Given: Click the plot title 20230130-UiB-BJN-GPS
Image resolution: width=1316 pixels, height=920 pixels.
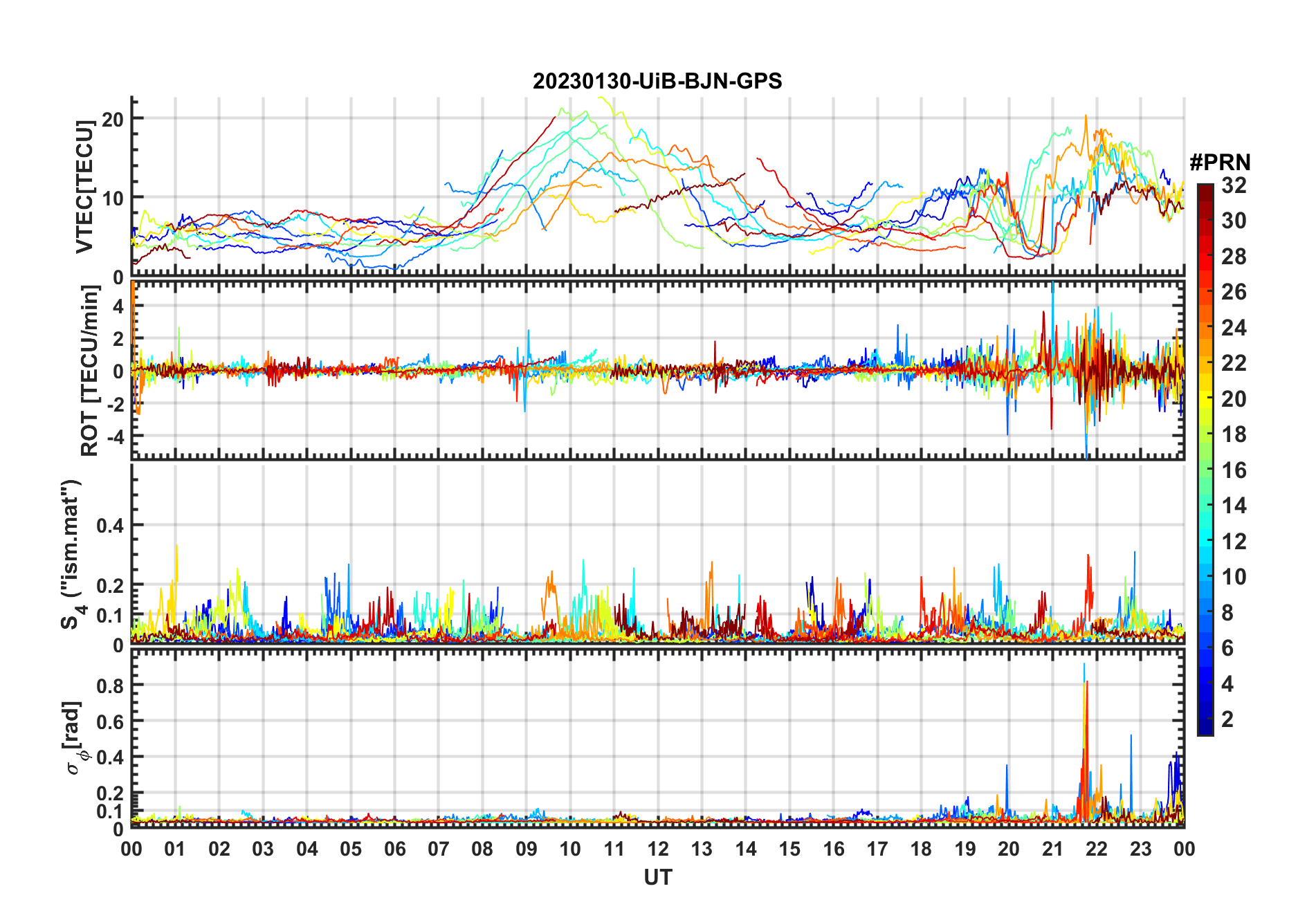Looking at the screenshot, I should point(657,82).
